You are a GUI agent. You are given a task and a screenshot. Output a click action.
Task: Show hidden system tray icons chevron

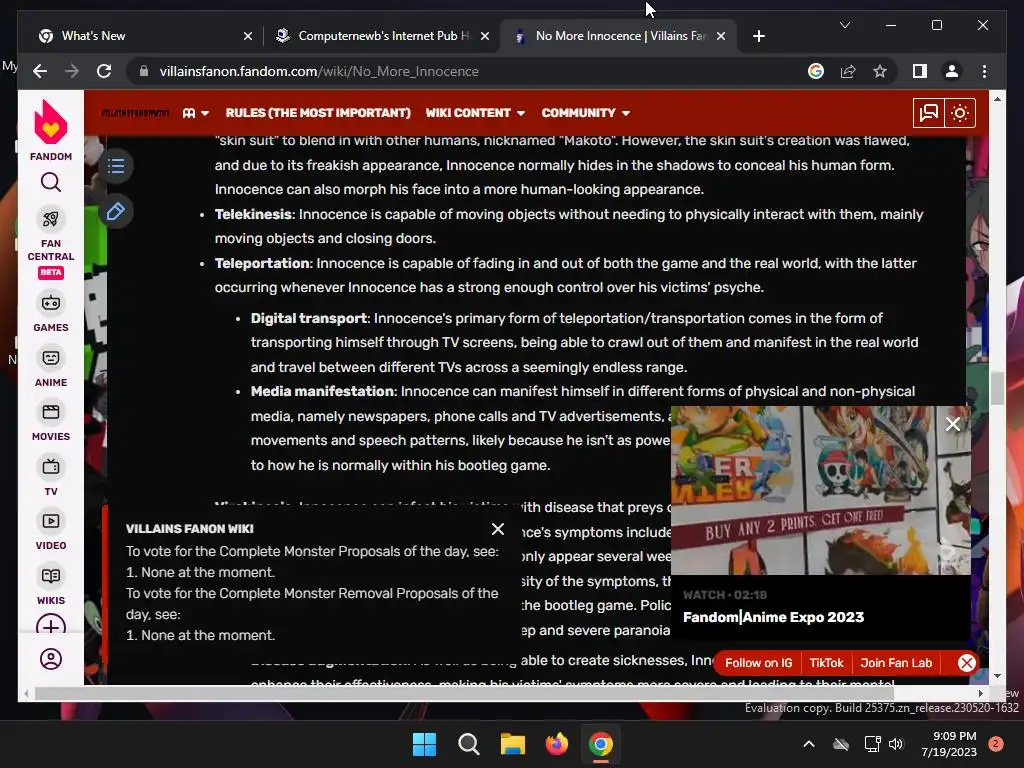click(x=808, y=744)
